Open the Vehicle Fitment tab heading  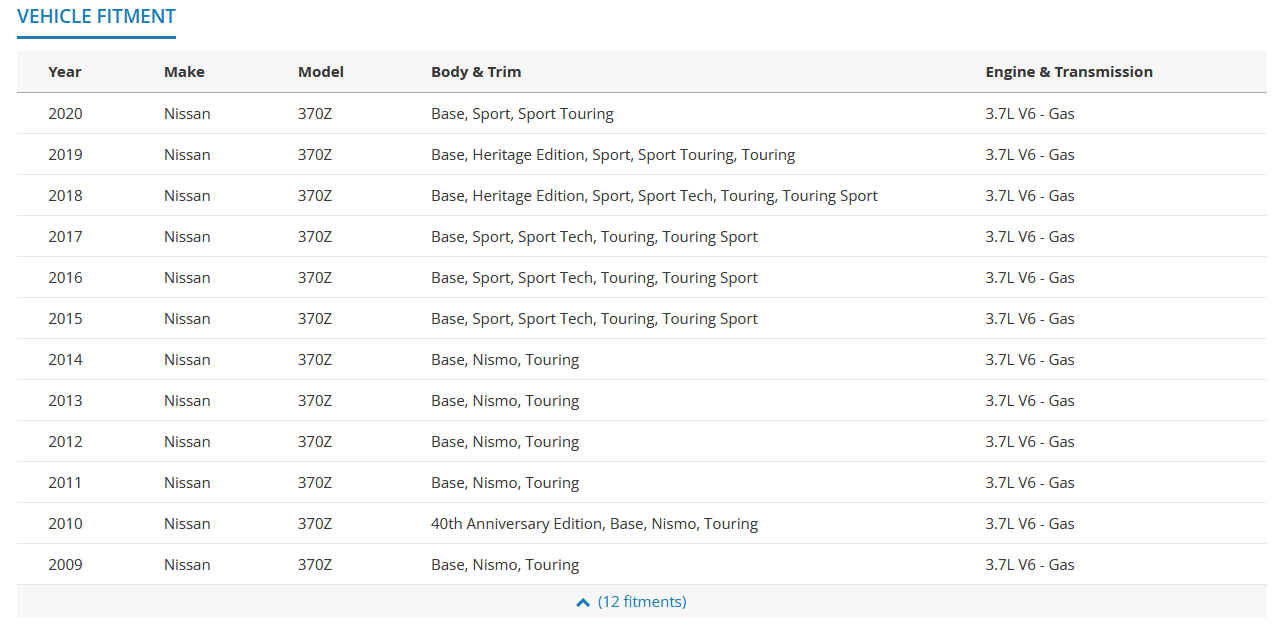click(x=96, y=17)
